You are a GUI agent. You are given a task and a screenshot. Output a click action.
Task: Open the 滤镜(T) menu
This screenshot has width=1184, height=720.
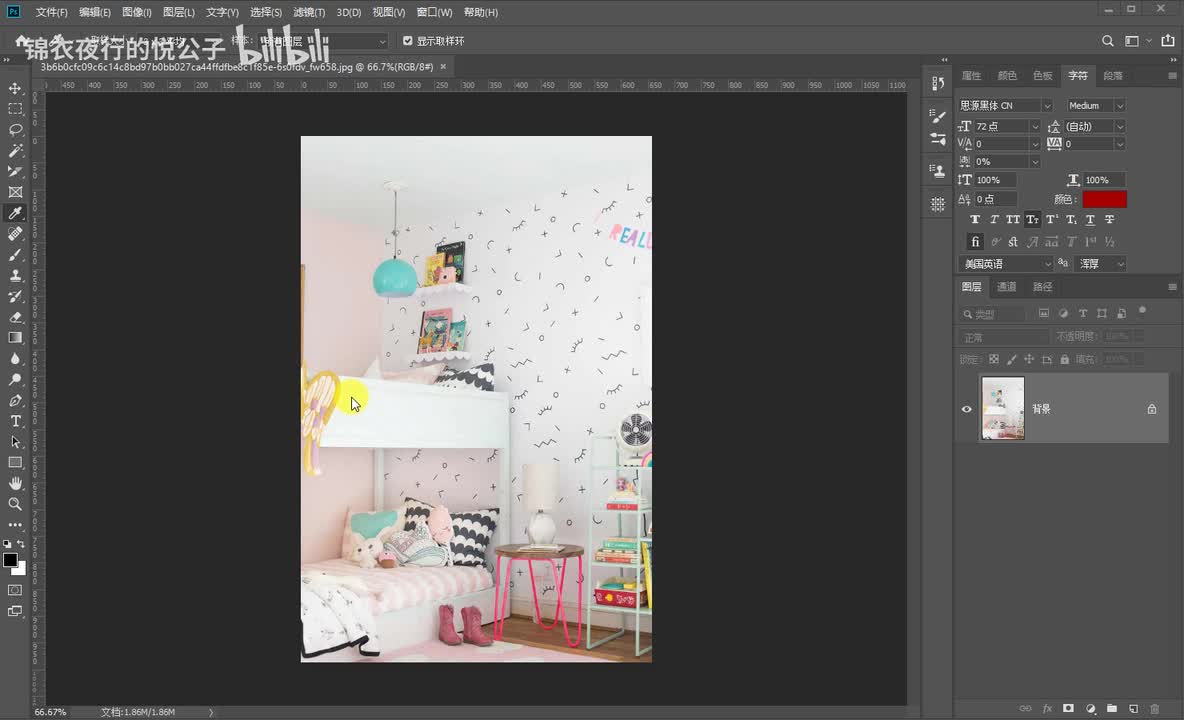point(309,12)
